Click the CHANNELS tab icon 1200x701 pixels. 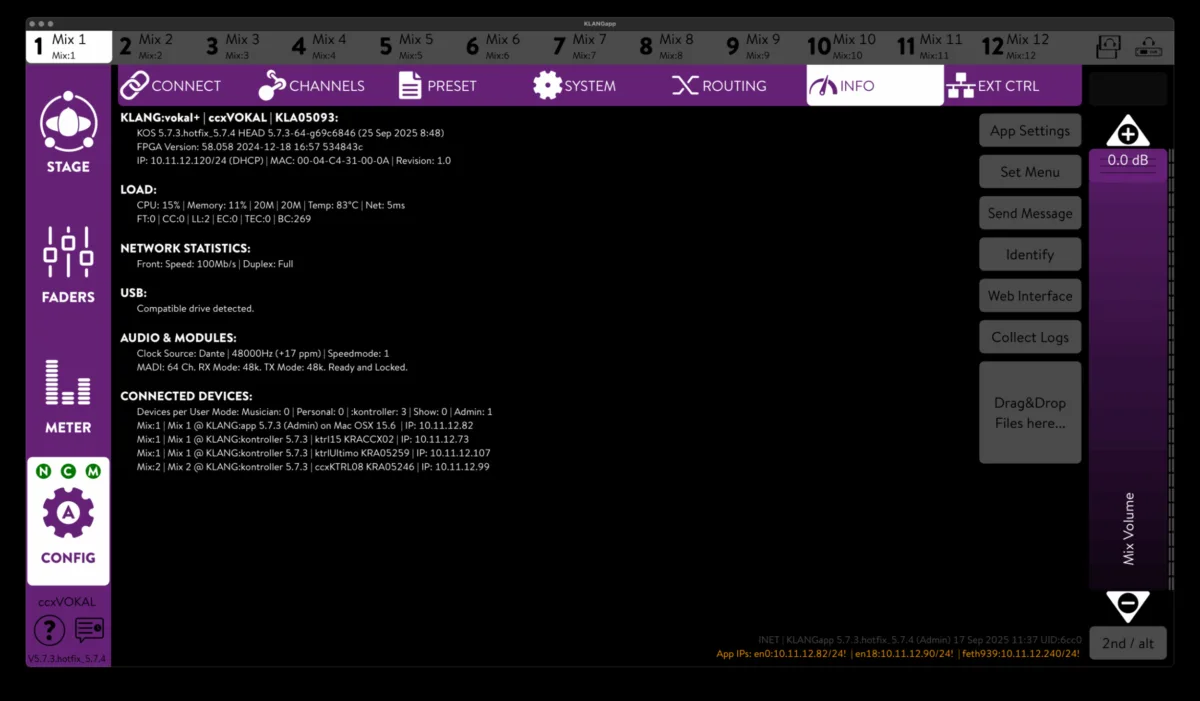click(272, 85)
